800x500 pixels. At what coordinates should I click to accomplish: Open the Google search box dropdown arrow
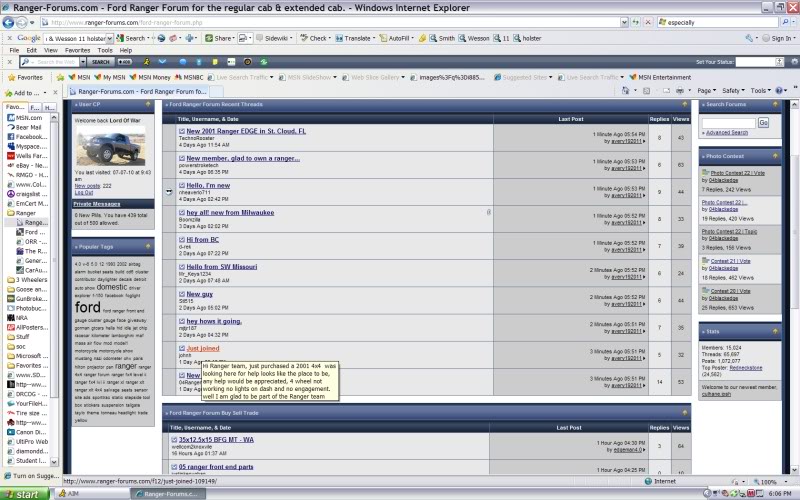point(109,38)
